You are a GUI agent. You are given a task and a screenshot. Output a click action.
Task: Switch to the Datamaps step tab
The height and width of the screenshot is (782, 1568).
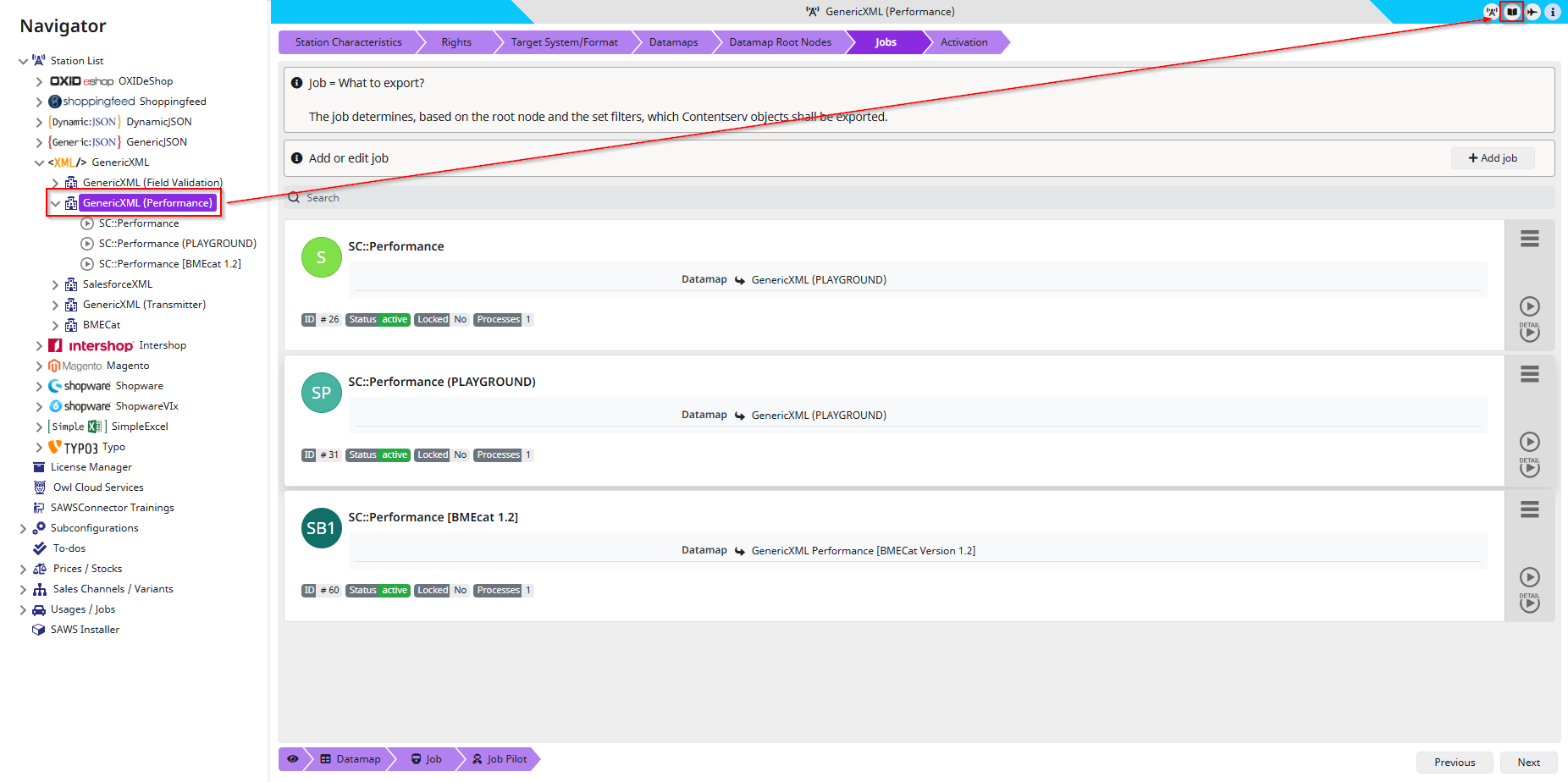[x=673, y=42]
